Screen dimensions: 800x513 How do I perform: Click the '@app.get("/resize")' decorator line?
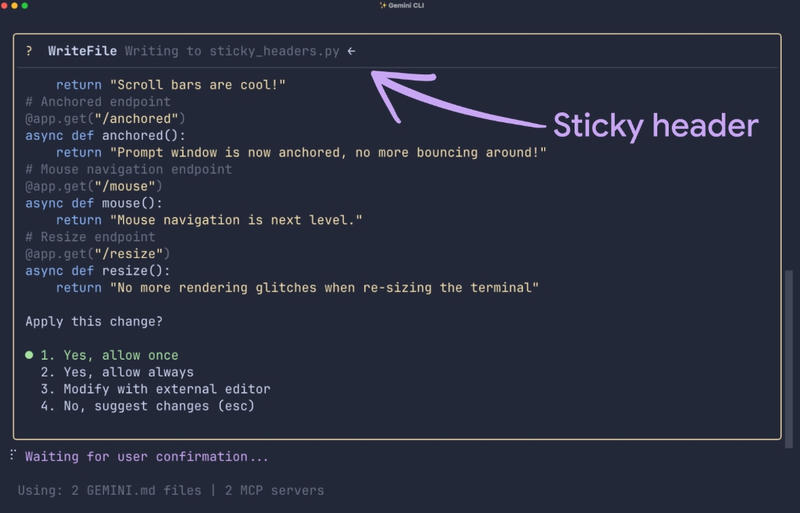tap(97, 254)
